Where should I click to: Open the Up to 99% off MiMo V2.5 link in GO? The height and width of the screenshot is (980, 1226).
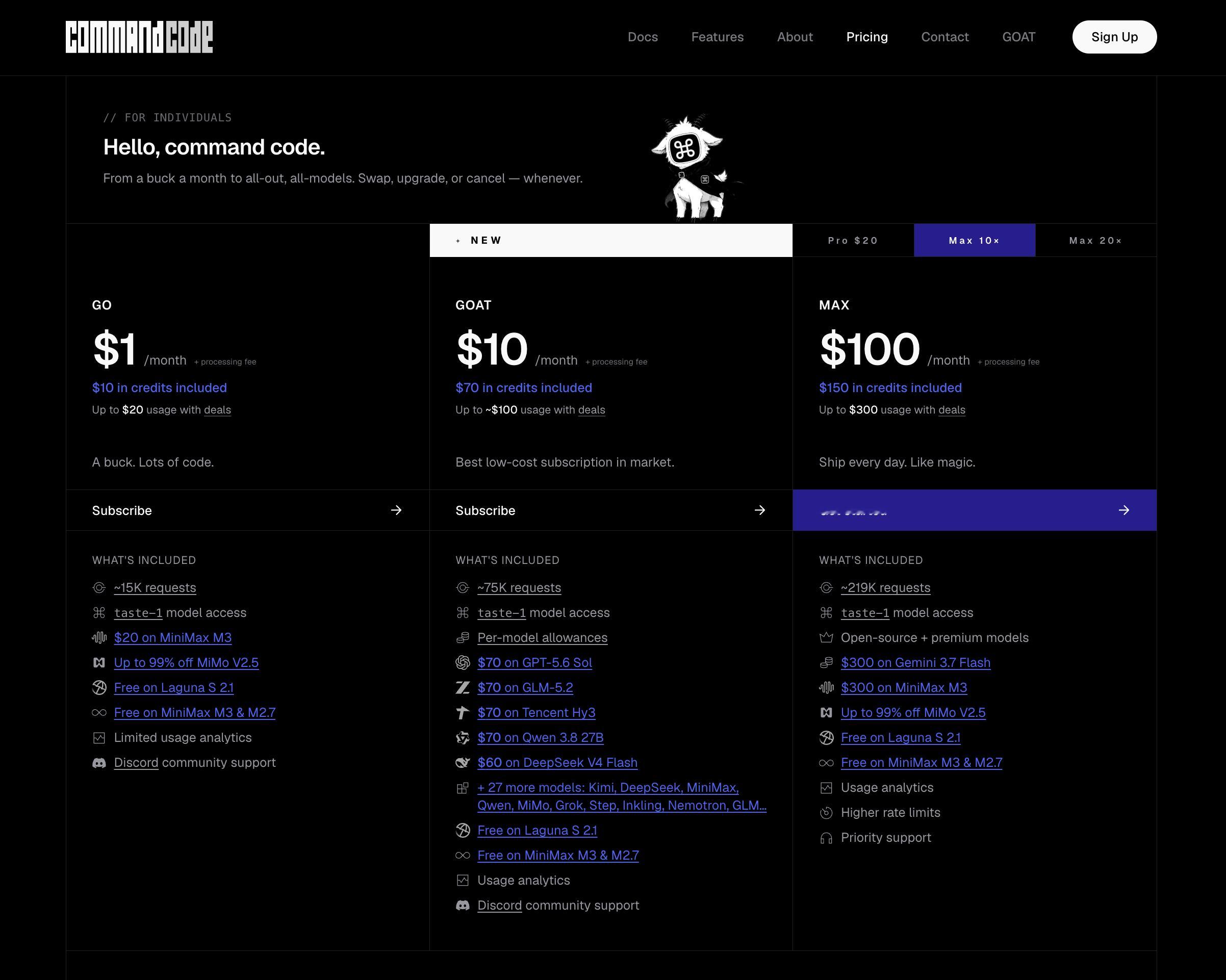[186, 663]
